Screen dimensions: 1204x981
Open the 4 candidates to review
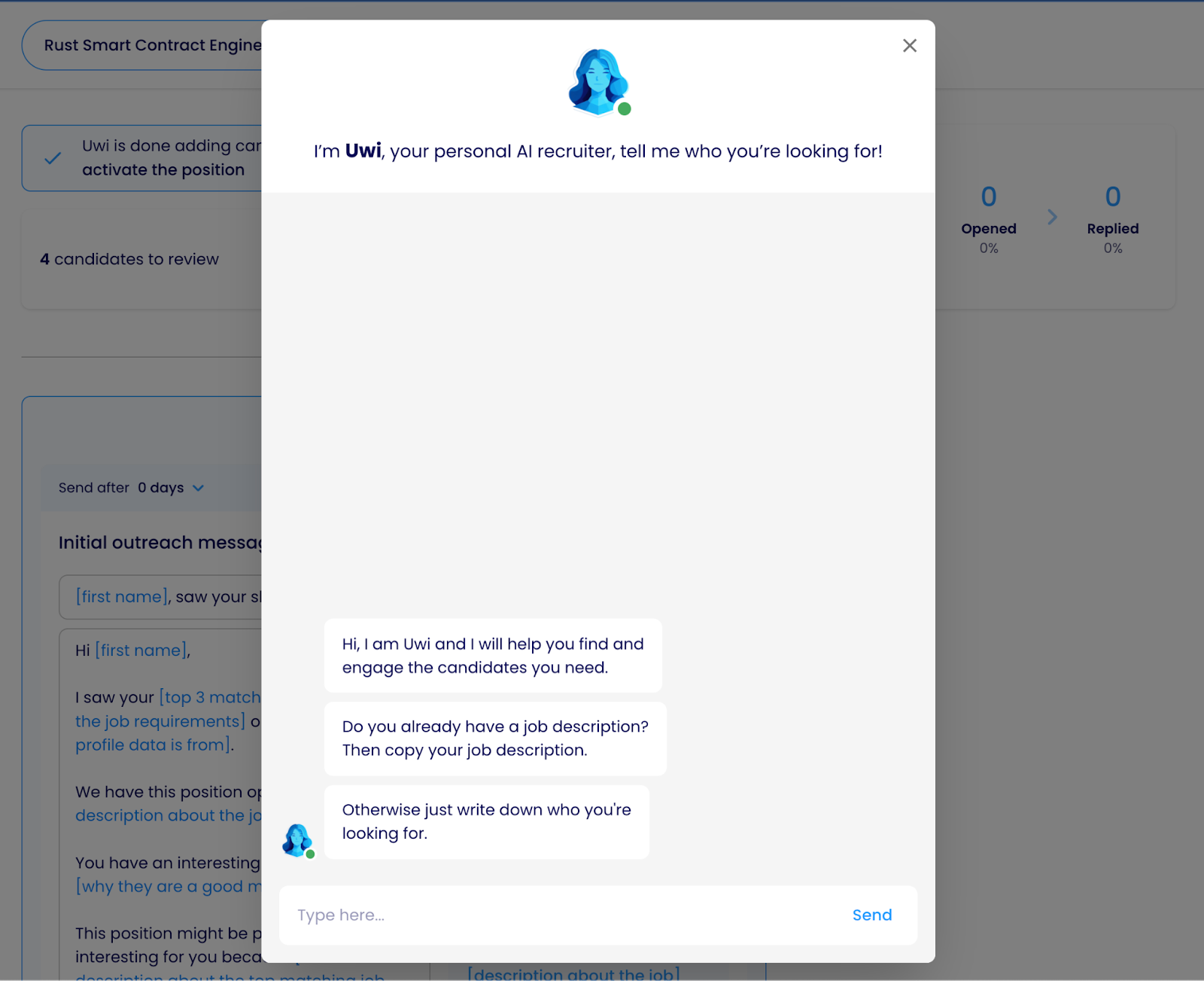[x=129, y=259]
